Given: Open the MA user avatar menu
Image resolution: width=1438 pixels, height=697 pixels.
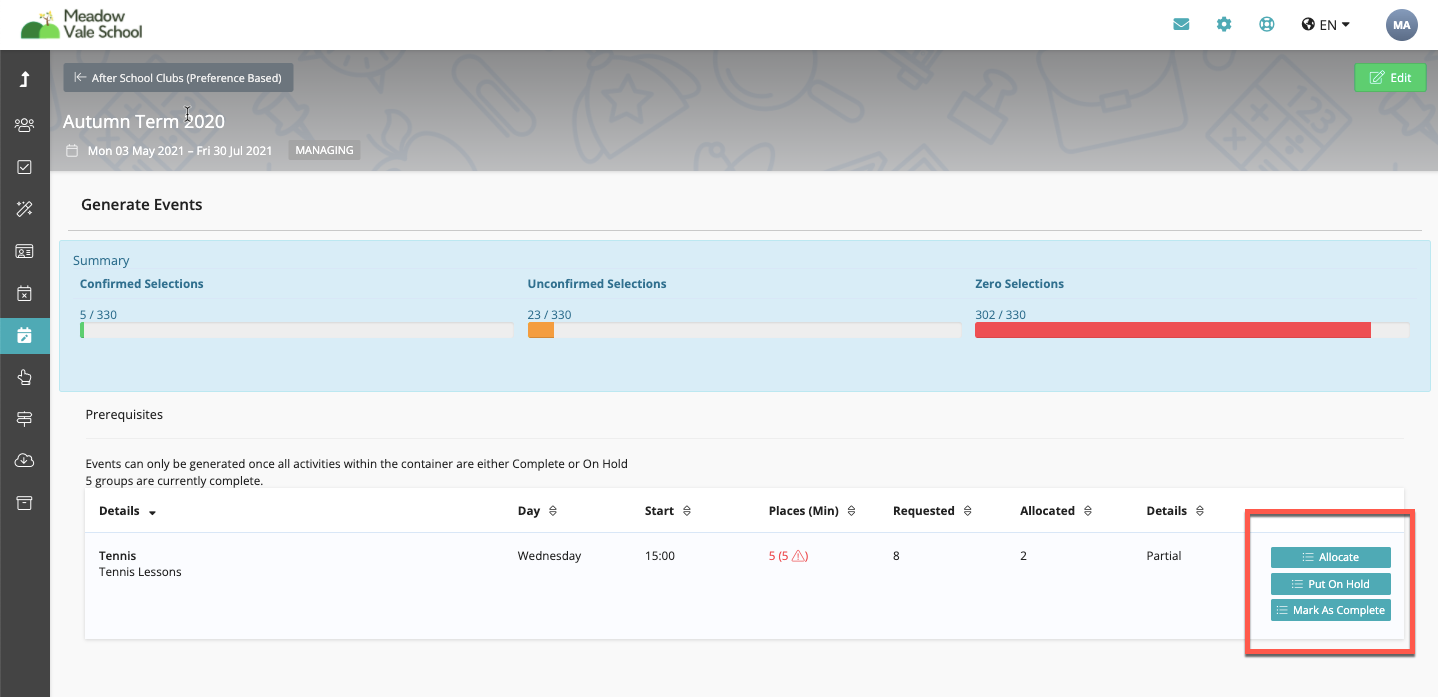Looking at the screenshot, I should tap(1401, 25).
